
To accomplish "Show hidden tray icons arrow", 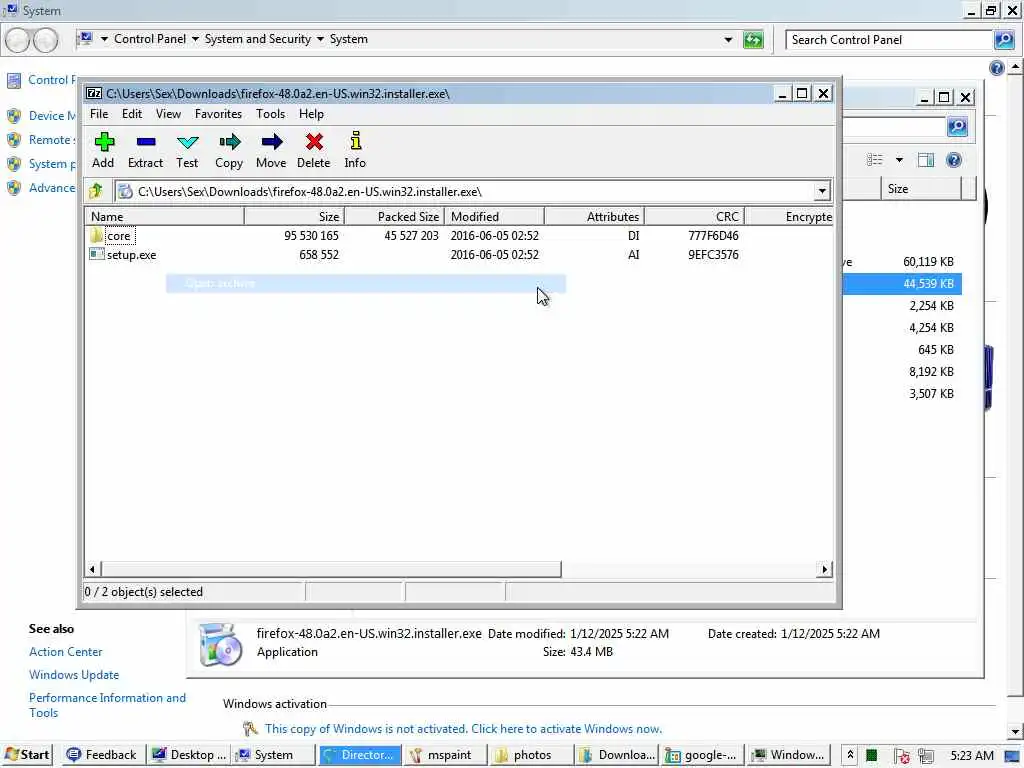I will [850, 755].
